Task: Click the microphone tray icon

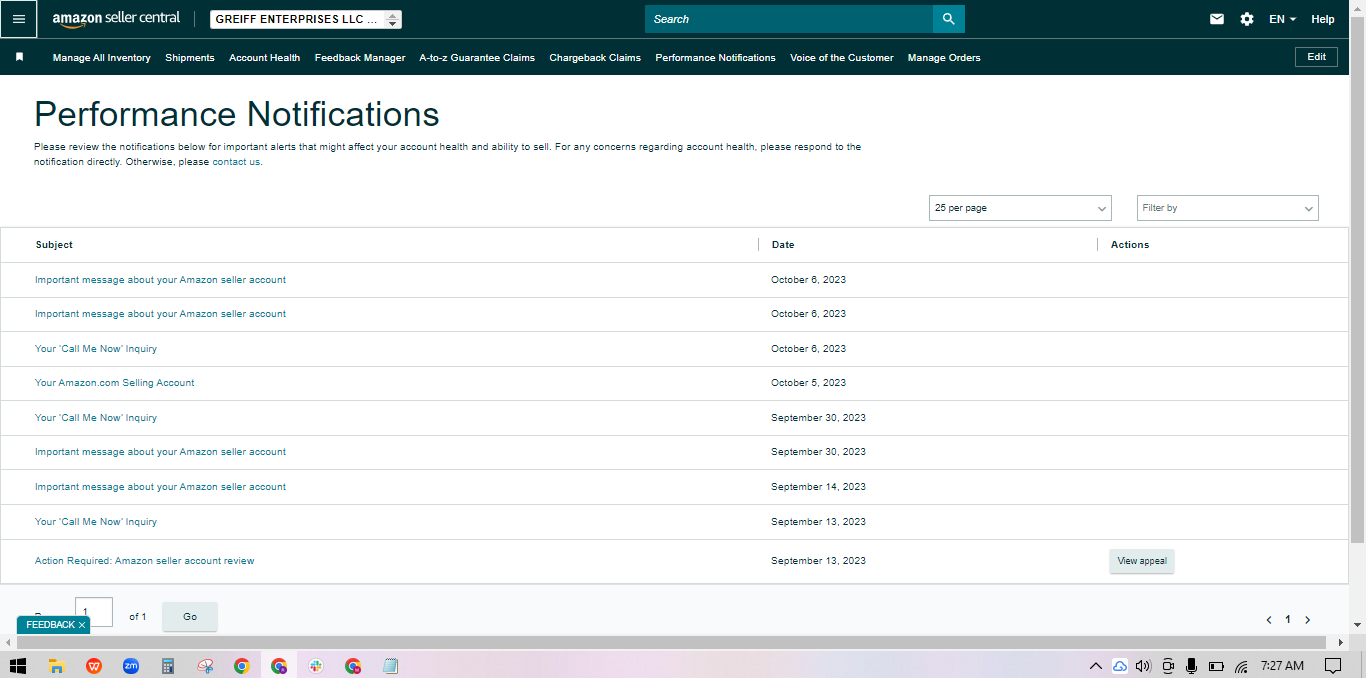Action: 1191,666
